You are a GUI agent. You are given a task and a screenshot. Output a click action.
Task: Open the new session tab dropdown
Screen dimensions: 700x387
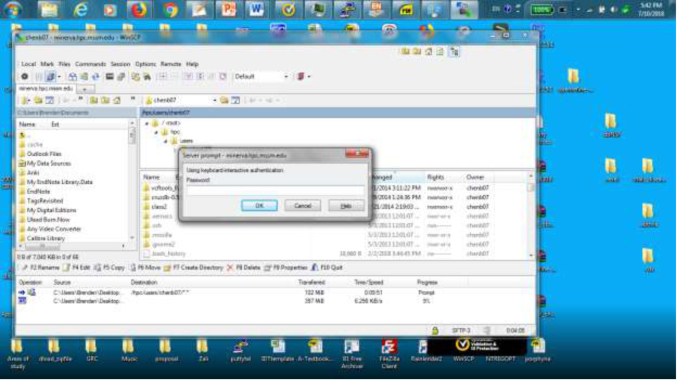pyautogui.click(x=85, y=89)
